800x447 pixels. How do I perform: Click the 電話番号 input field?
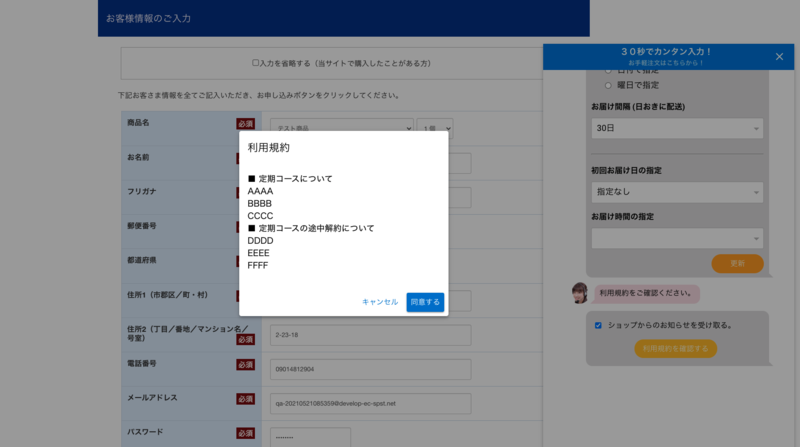coord(370,369)
